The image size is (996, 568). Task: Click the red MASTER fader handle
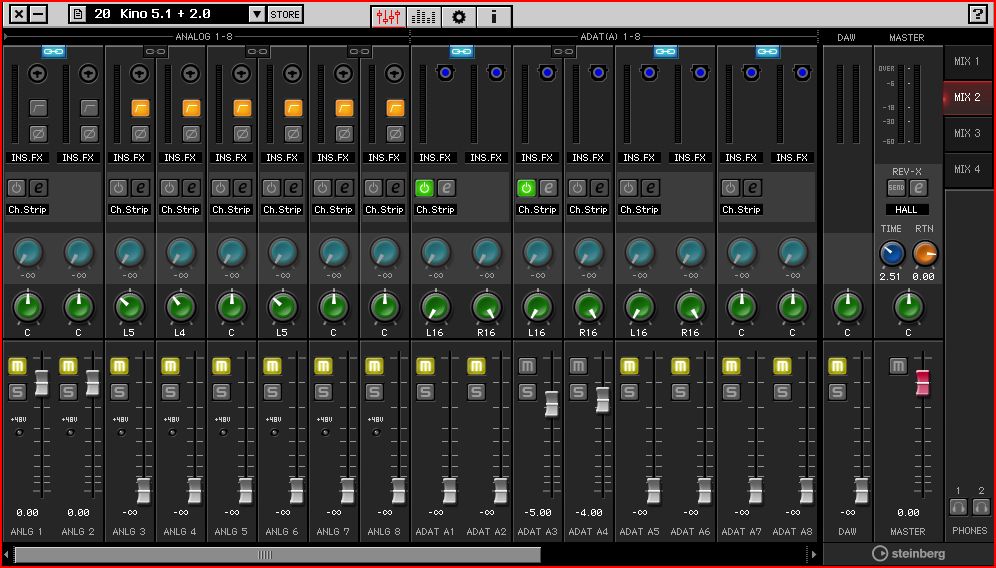pyautogui.click(x=922, y=382)
